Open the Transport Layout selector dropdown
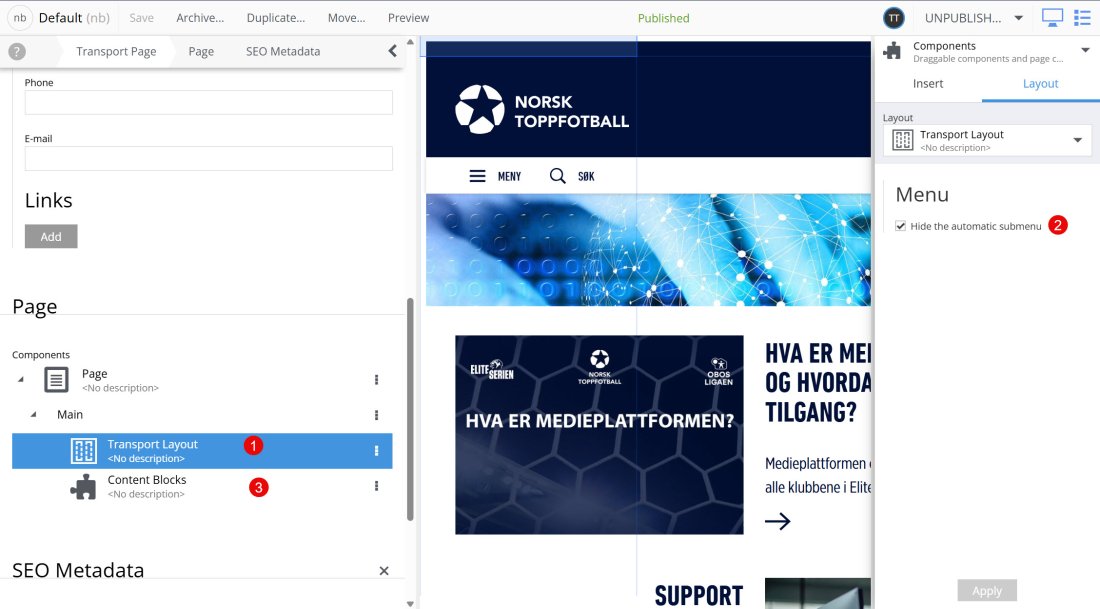The width and height of the screenshot is (1100, 609). (x=1077, y=140)
